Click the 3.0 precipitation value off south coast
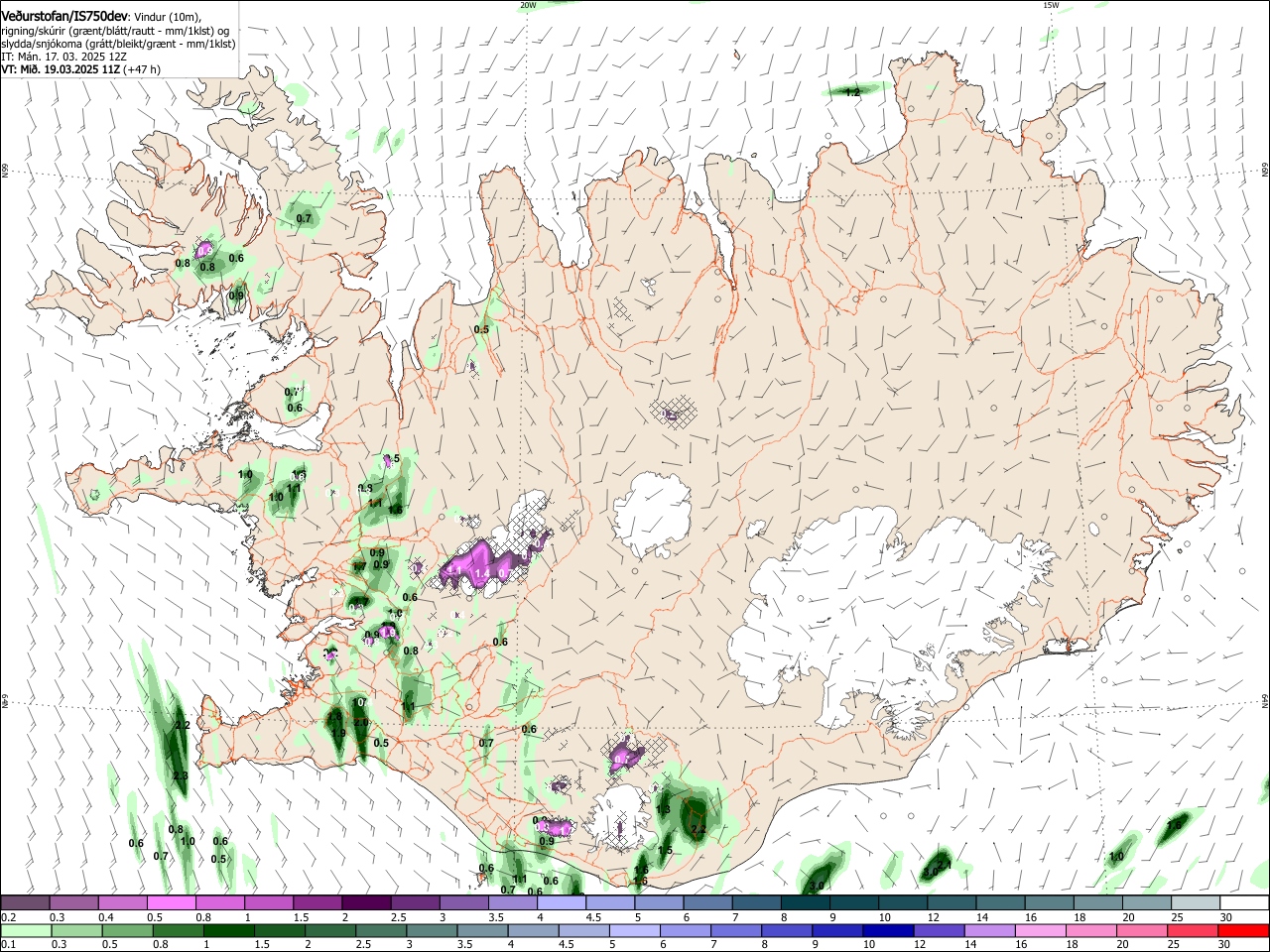This screenshot has height=952, width=1270. pyautogui.click(x=818, y=886)
